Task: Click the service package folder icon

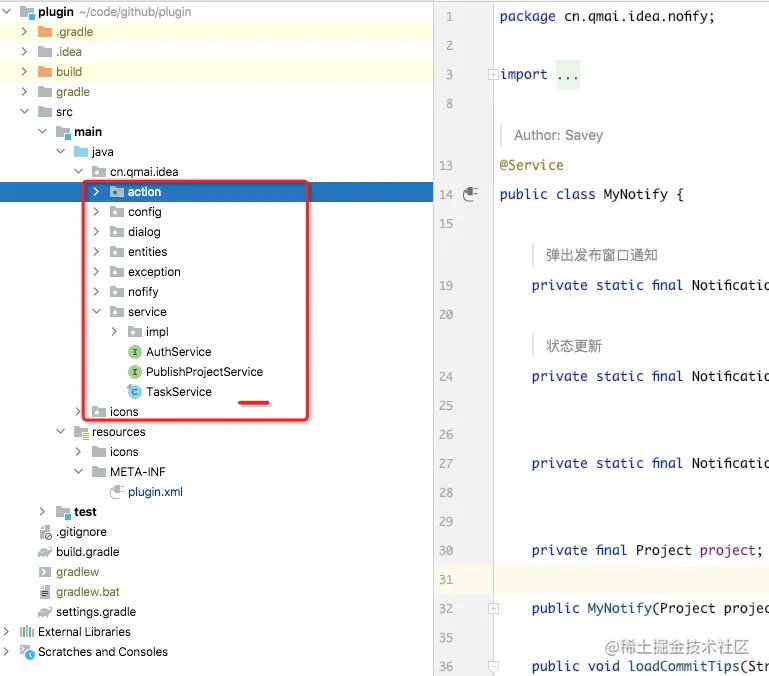Action: [117, 312]
